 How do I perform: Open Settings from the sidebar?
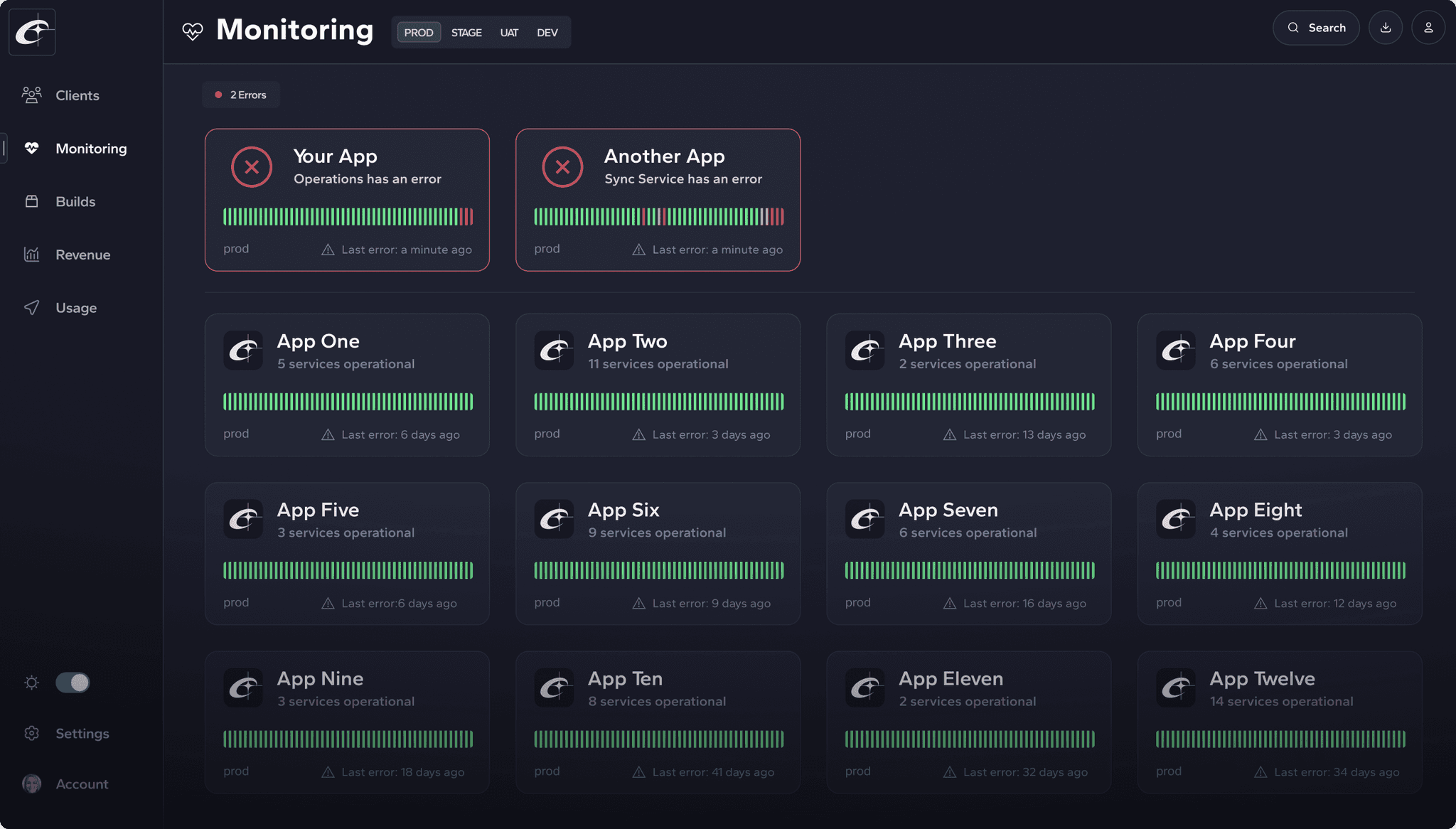click(82, 733)
